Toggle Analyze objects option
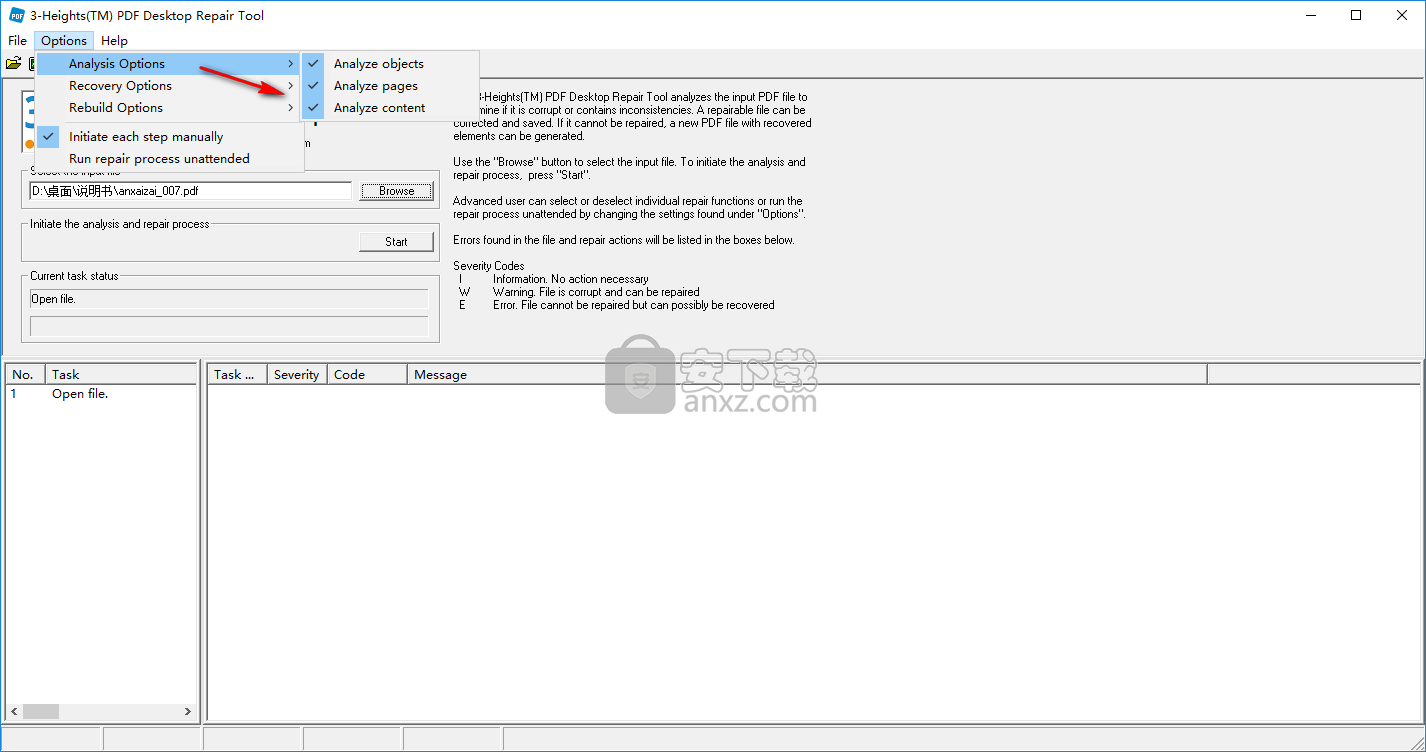This screenshot has width=1426, height=752. 390,64
